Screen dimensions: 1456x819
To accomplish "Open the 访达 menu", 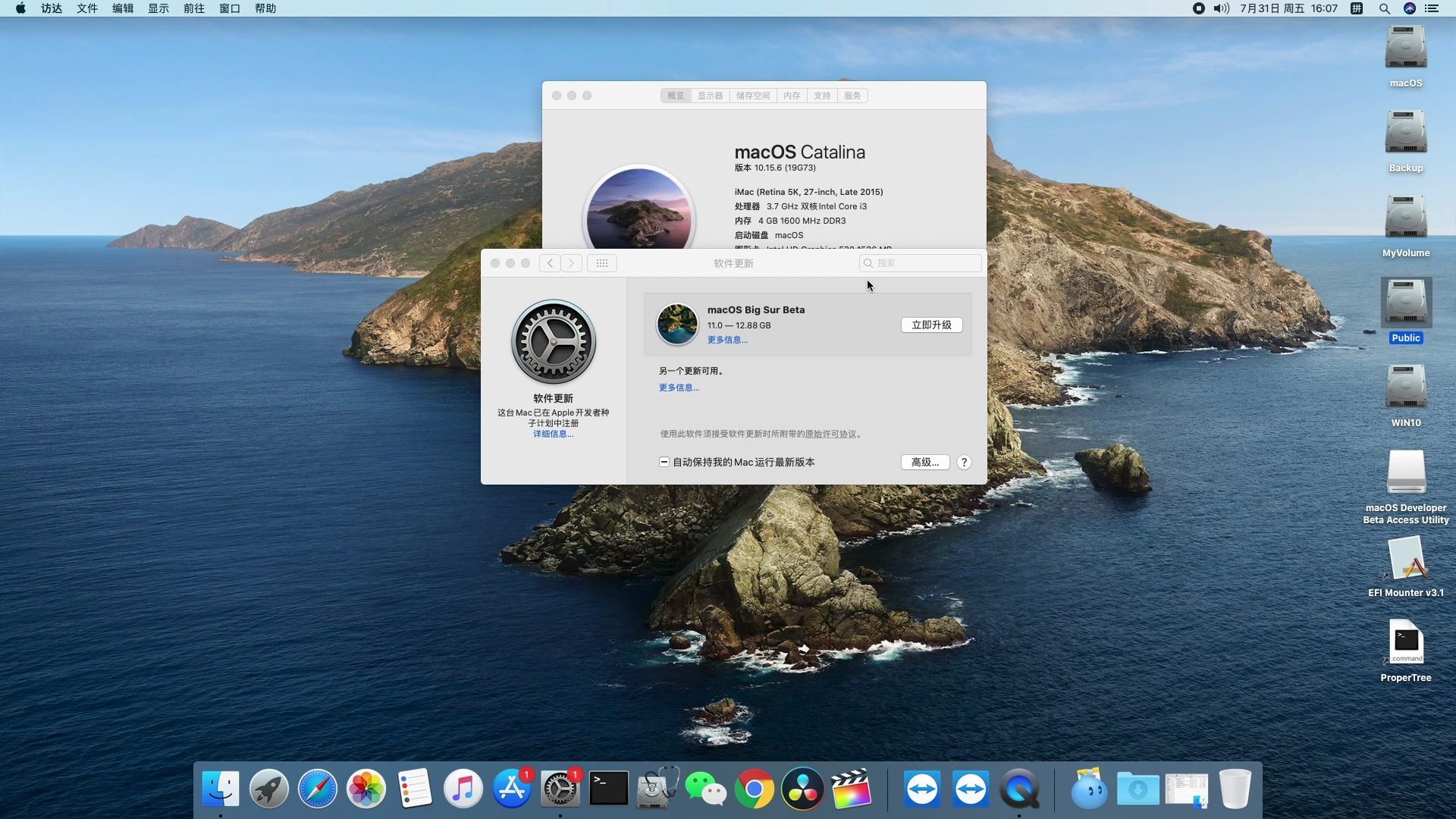I will (x=52, y=8).
